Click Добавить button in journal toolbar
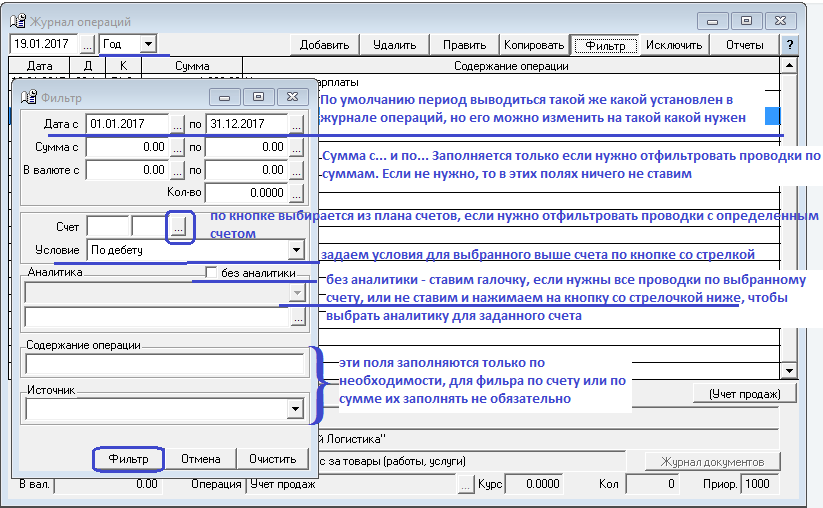Image resolution: width=823 pixels, height=508 pixels. pyautogui.click(x=324, y=45)
